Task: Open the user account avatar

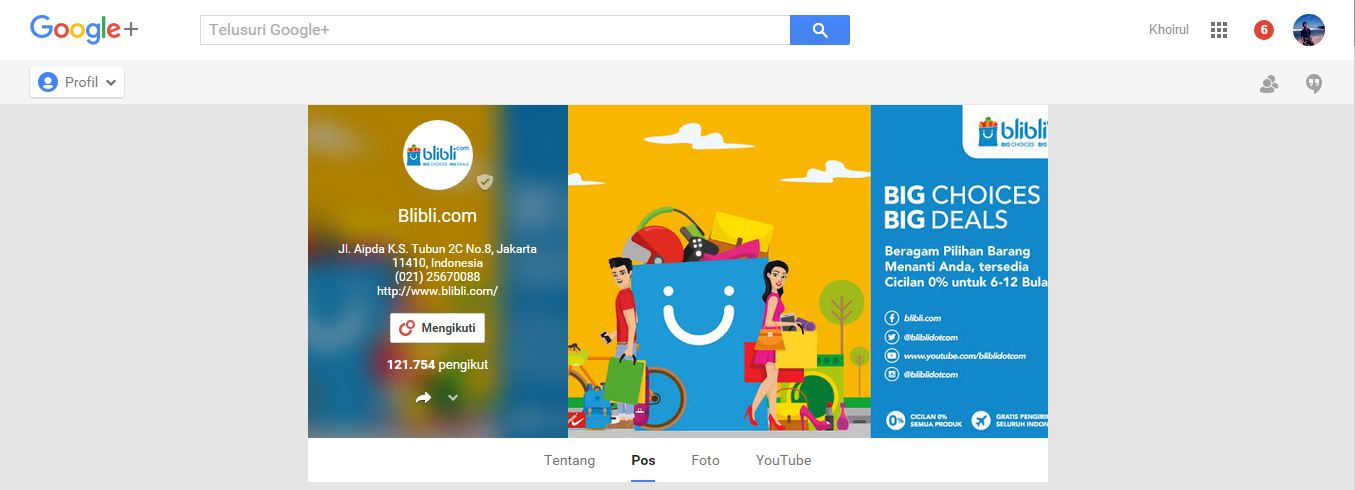Action: [x=1309, y=30]
